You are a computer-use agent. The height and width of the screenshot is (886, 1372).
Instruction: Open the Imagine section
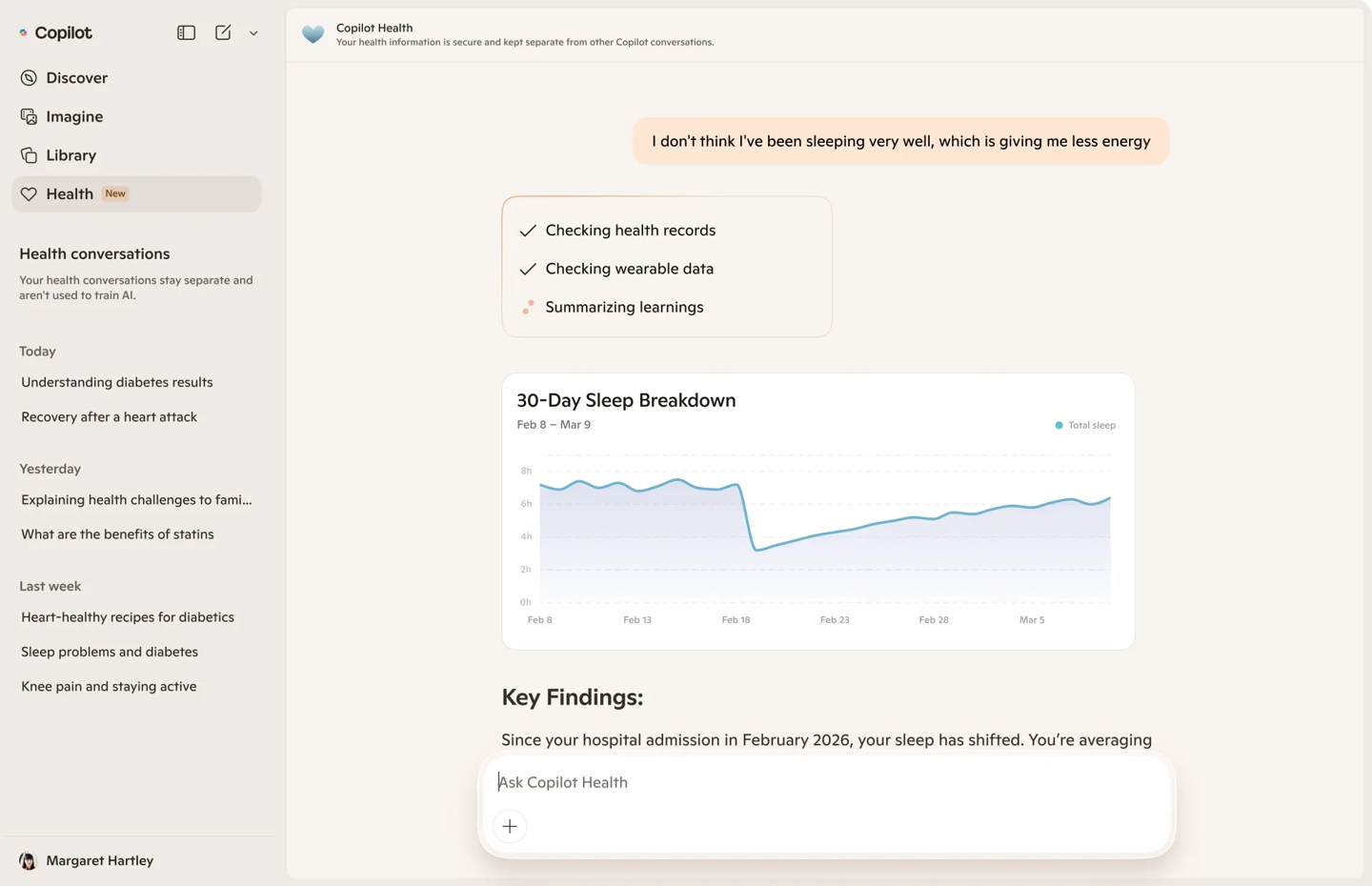[x=74, y=116]
